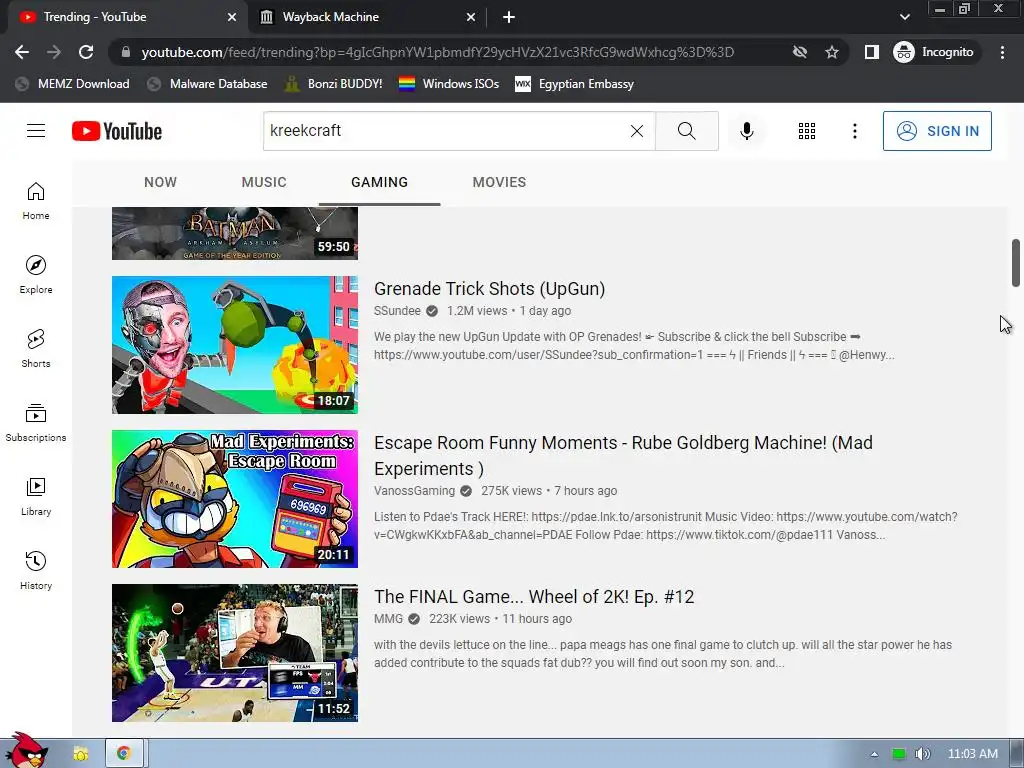The width and height of the screenshot is (1024, 768).
Task: Open MEMZ Download bookmark
Action: pyautogui.click(x=72, y=84)
